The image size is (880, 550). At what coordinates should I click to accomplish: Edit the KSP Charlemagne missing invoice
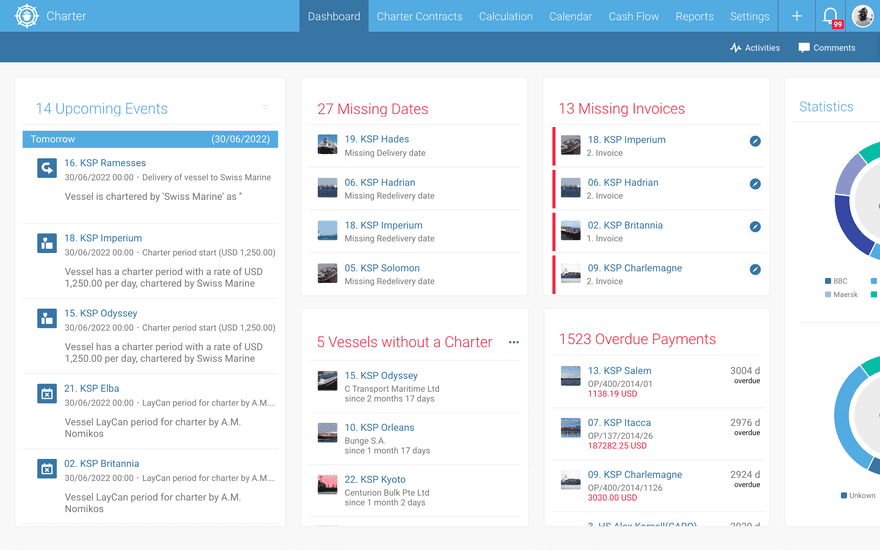(755, 269)
